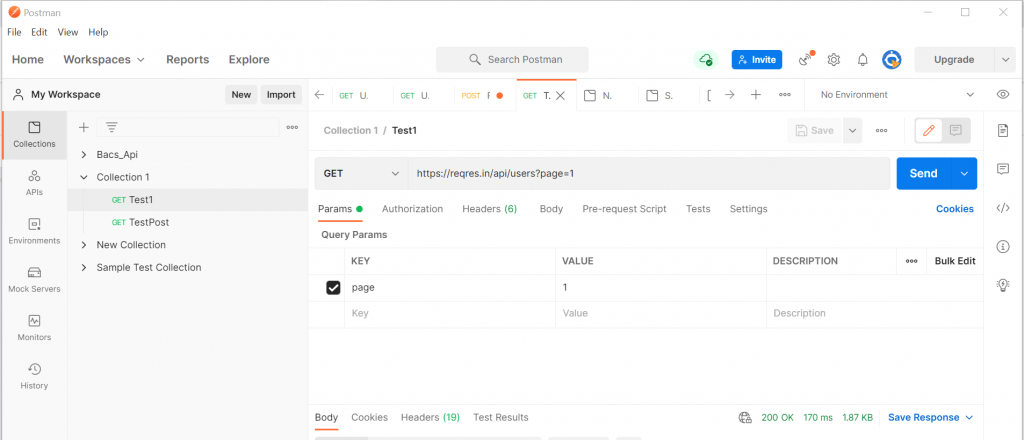Viewport: 1024px width, 440px height.
Task: Open the Help menu
Action: point(99,32)
